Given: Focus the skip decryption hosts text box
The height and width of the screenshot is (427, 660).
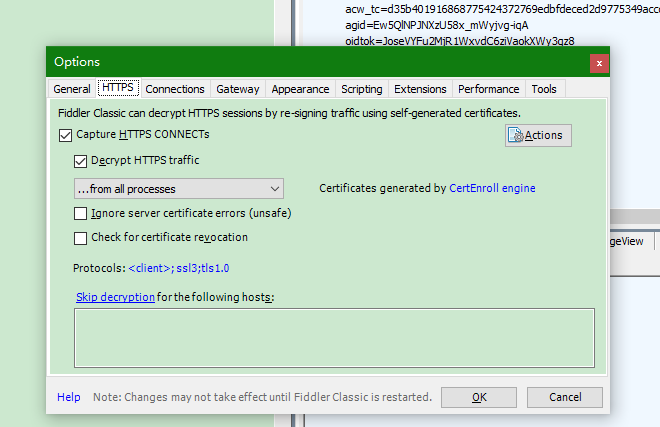Looking at the screenshot, I should (334, 338).
